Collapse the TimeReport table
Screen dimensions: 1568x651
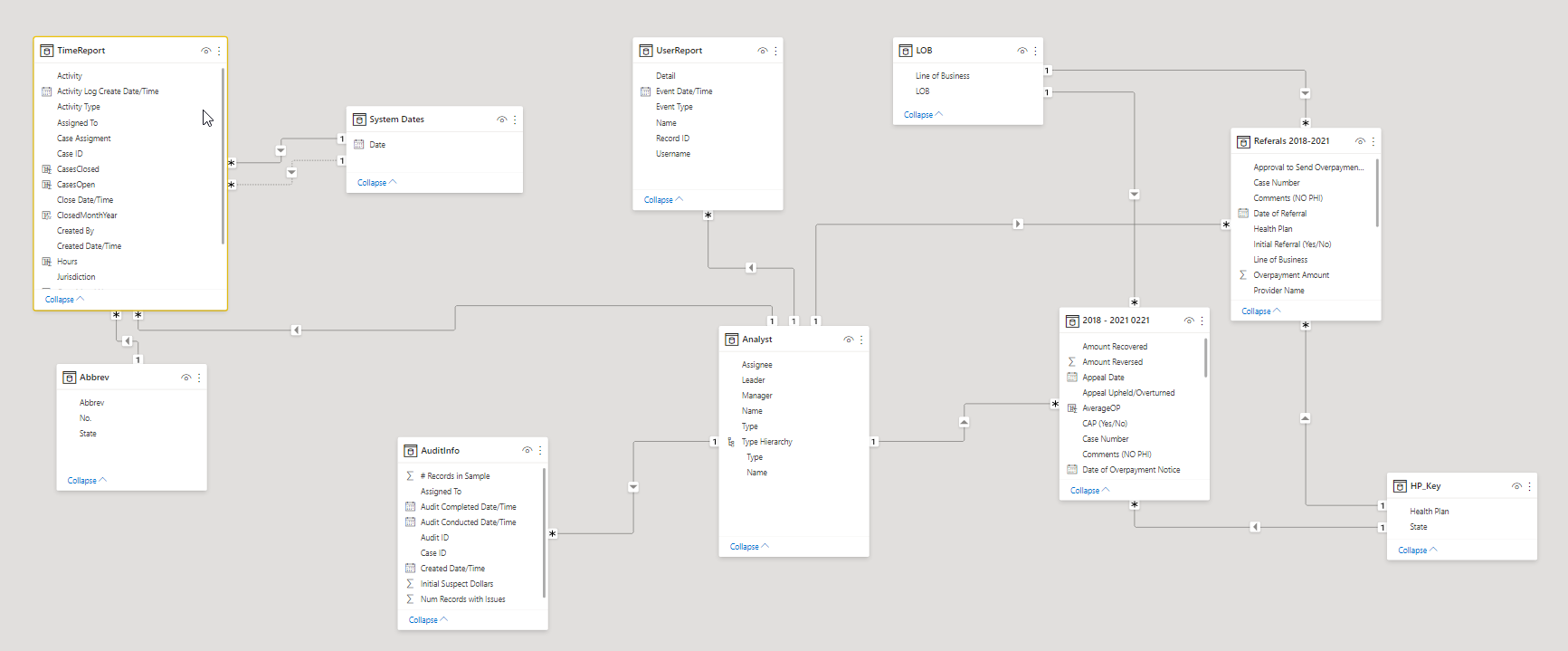(x=64, y=300)
